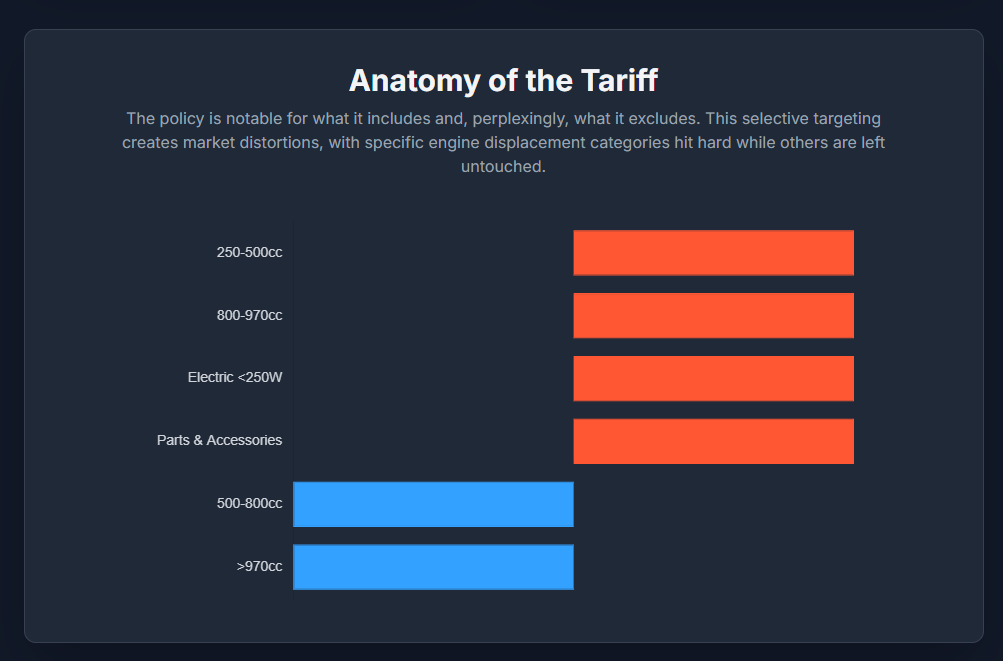Viewport: 1003px width, 661px height.
Task: Select the orange Parts & Accessories bar
Action: (713, 441)
